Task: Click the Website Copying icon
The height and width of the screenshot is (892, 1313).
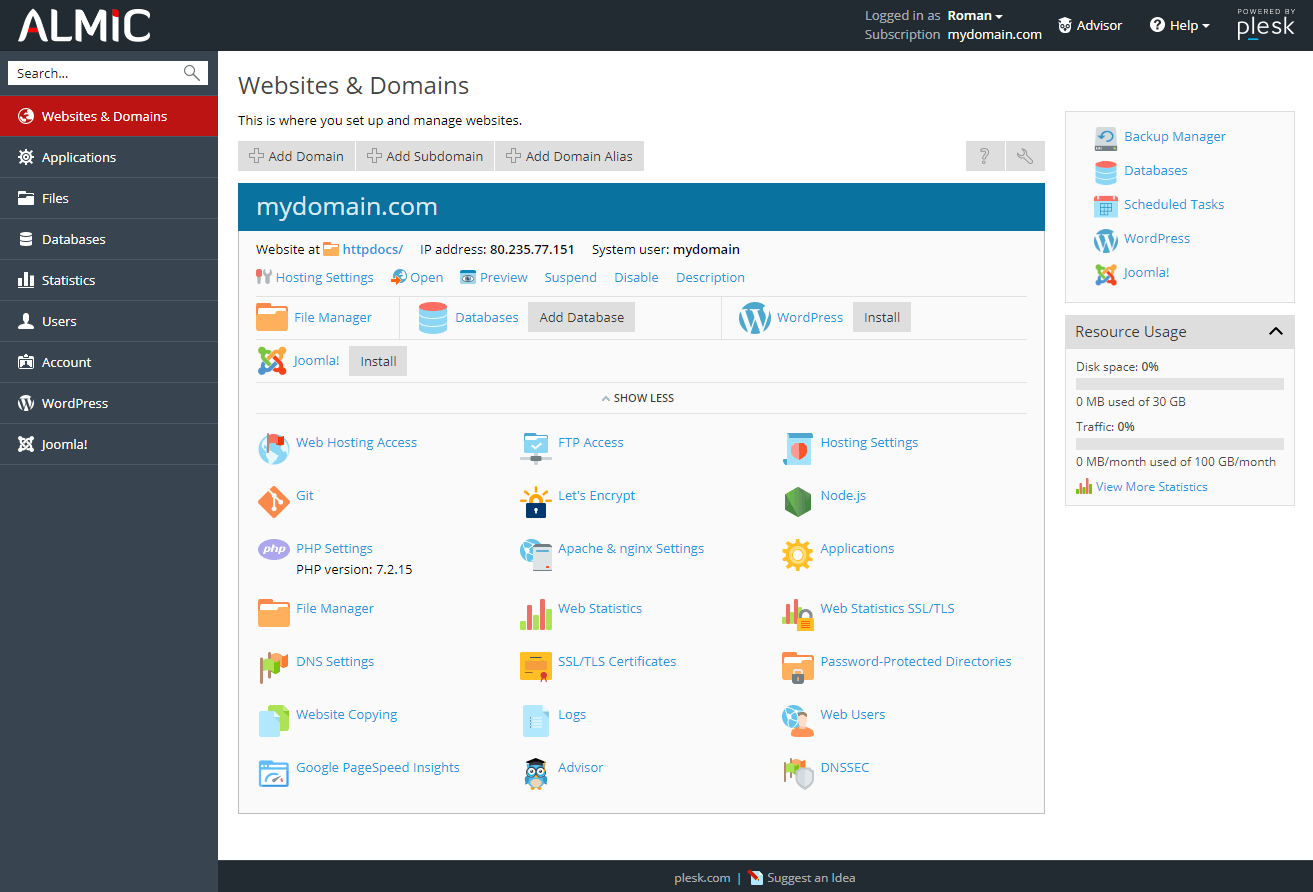Action: point(273,720)
